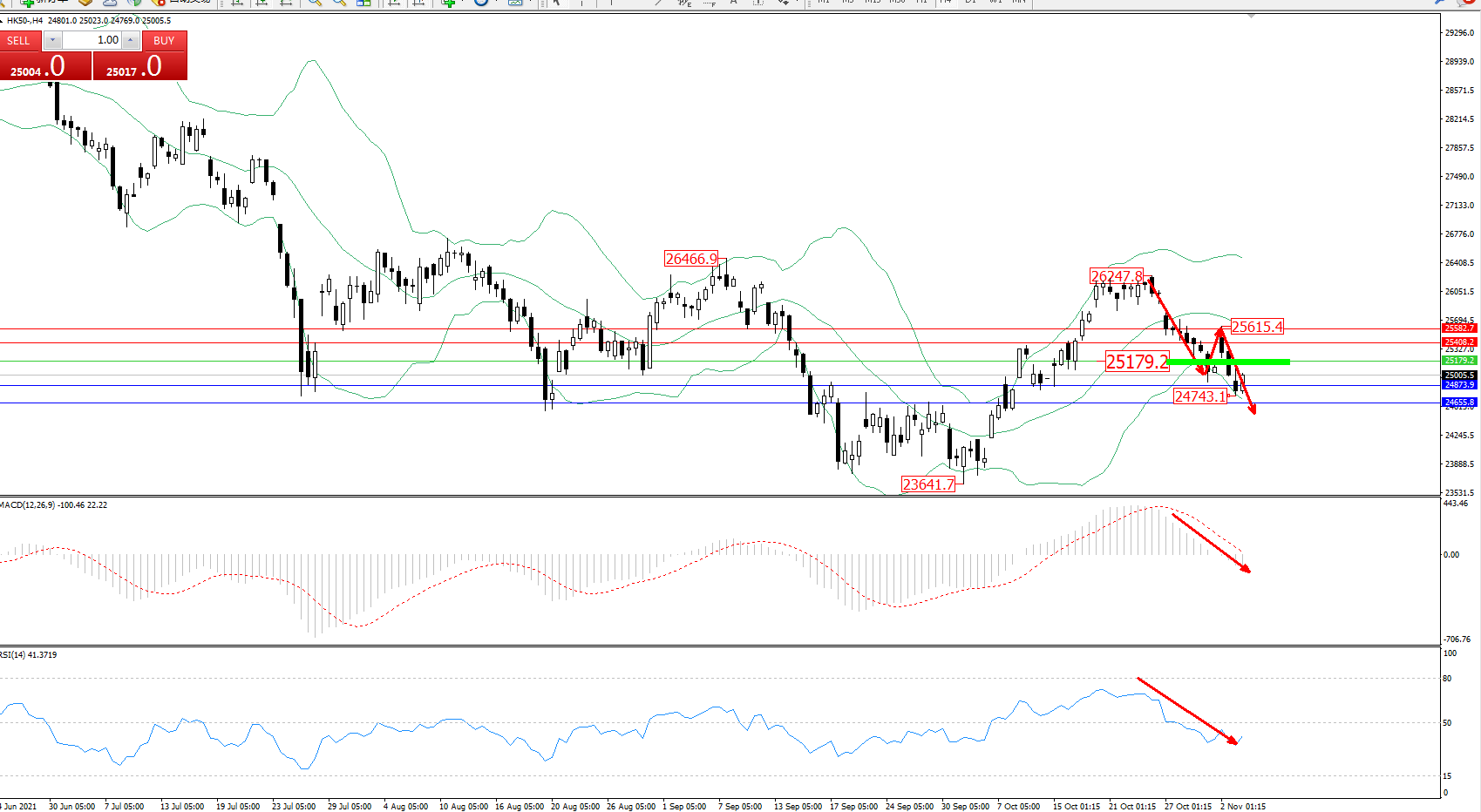Click the volume decrease down arrow
Screen dimensions: 1481x812
(52, 40)
